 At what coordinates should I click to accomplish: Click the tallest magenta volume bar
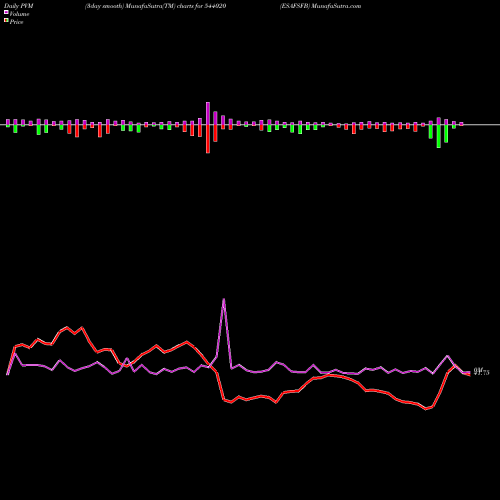[208, 113]
